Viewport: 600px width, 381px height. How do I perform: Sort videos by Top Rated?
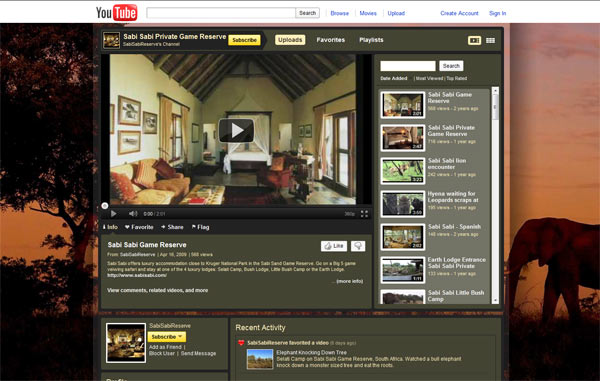[x=457, y=78]
